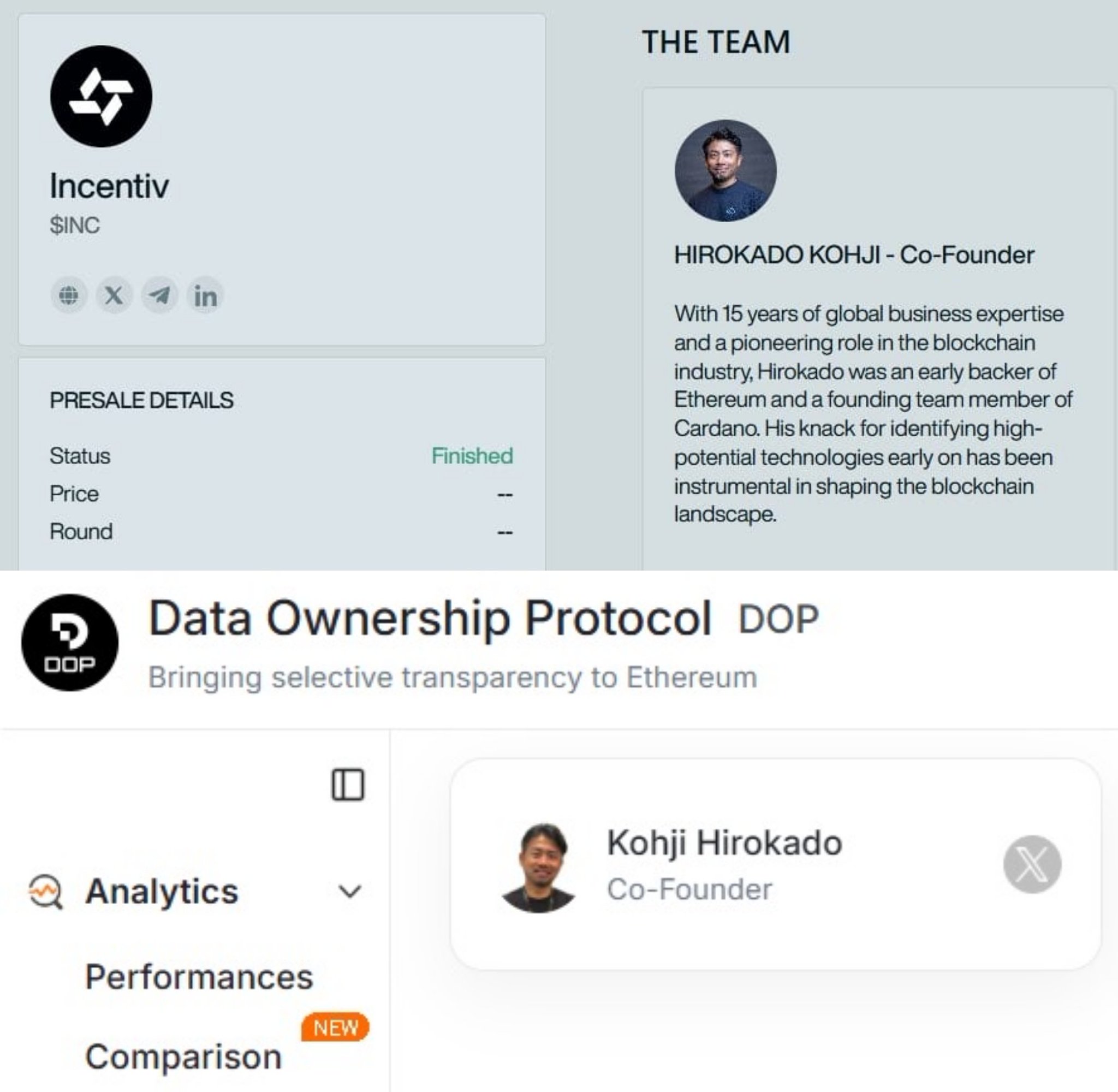Select the Data Ownership Protocol title
The height and width of the screenshot is (1092, 1118).
coord(430,618)
